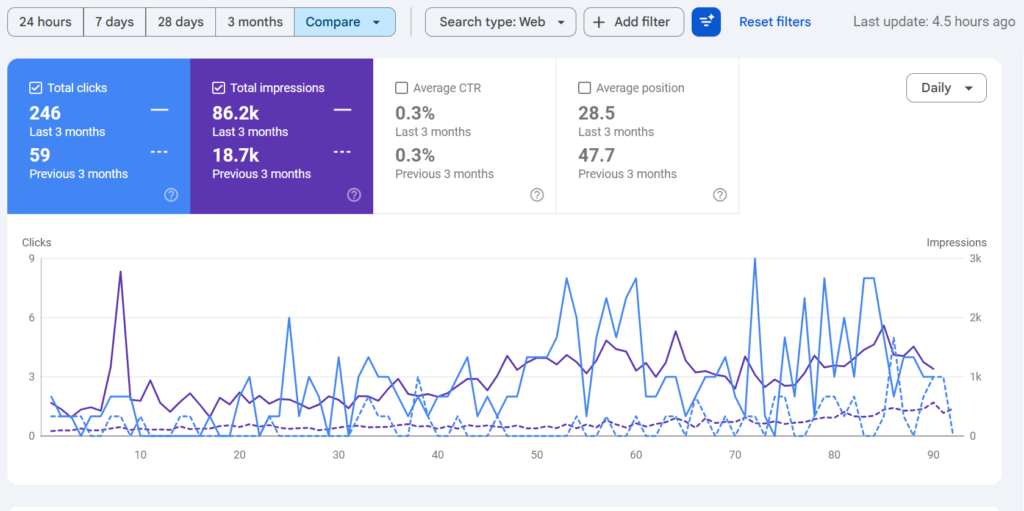Check the Average position checkbox
Image resolution: width=1024 pixels, height=511 pixels.
click(584, 88)
